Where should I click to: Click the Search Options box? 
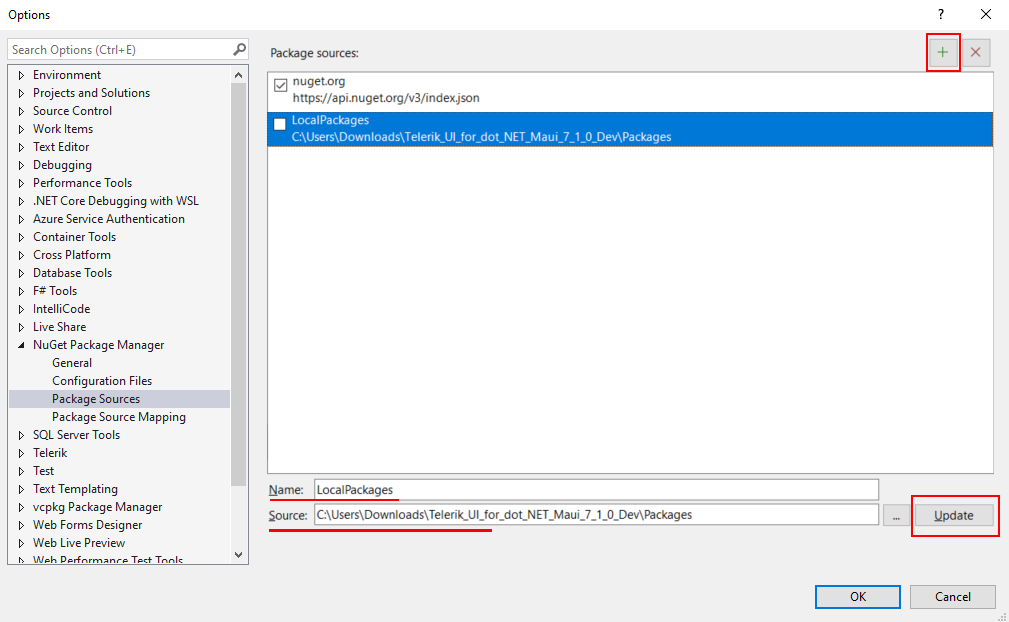(x=110, y=48)
